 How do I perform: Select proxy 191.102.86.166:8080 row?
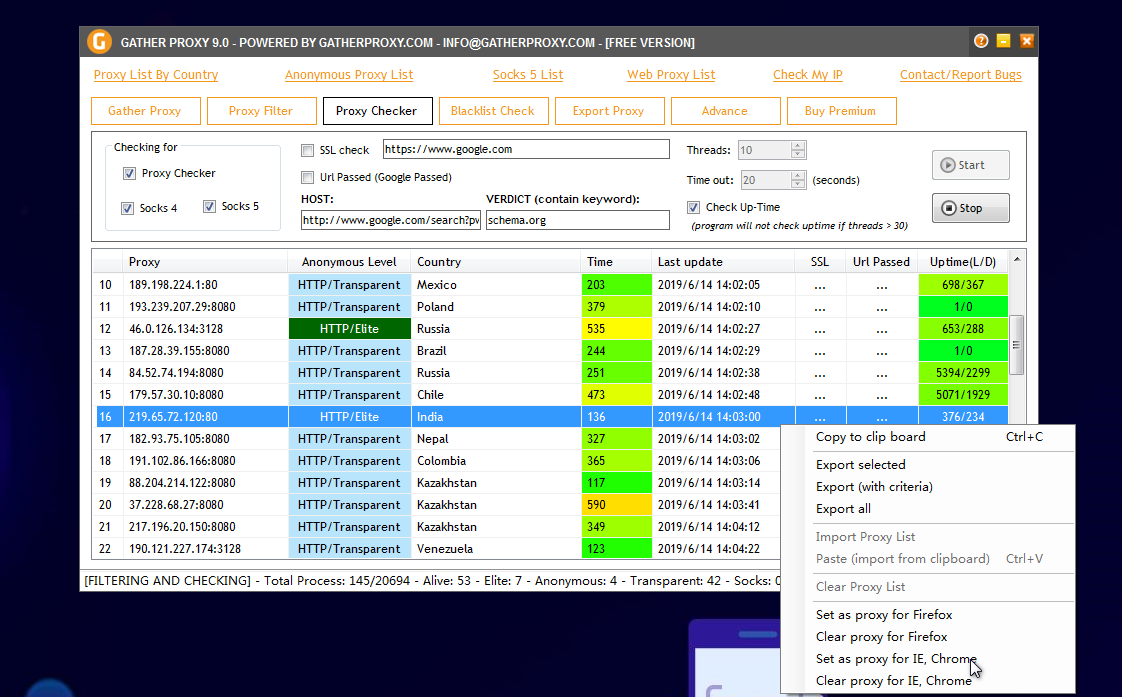click(438, 461)
